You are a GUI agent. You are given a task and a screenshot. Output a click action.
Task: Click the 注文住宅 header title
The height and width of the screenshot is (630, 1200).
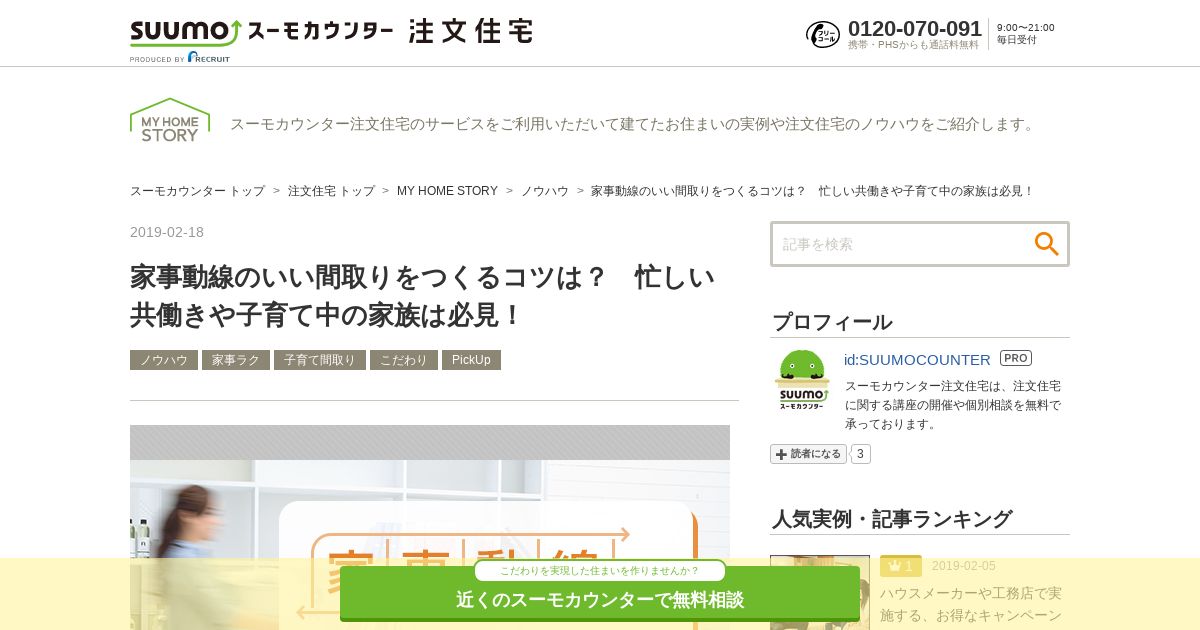pyautogui.click(x=471, y=31)
